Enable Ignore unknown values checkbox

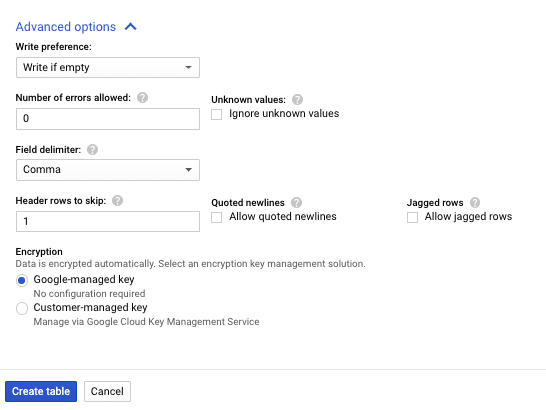(217, 114)
